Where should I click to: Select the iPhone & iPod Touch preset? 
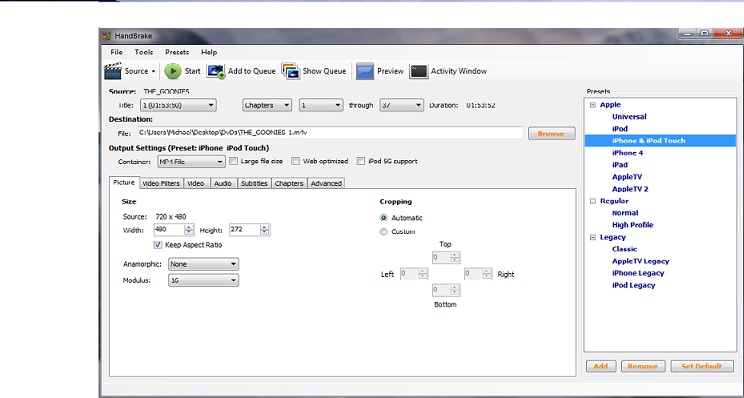pyautogui.click(x=649, y=140)
